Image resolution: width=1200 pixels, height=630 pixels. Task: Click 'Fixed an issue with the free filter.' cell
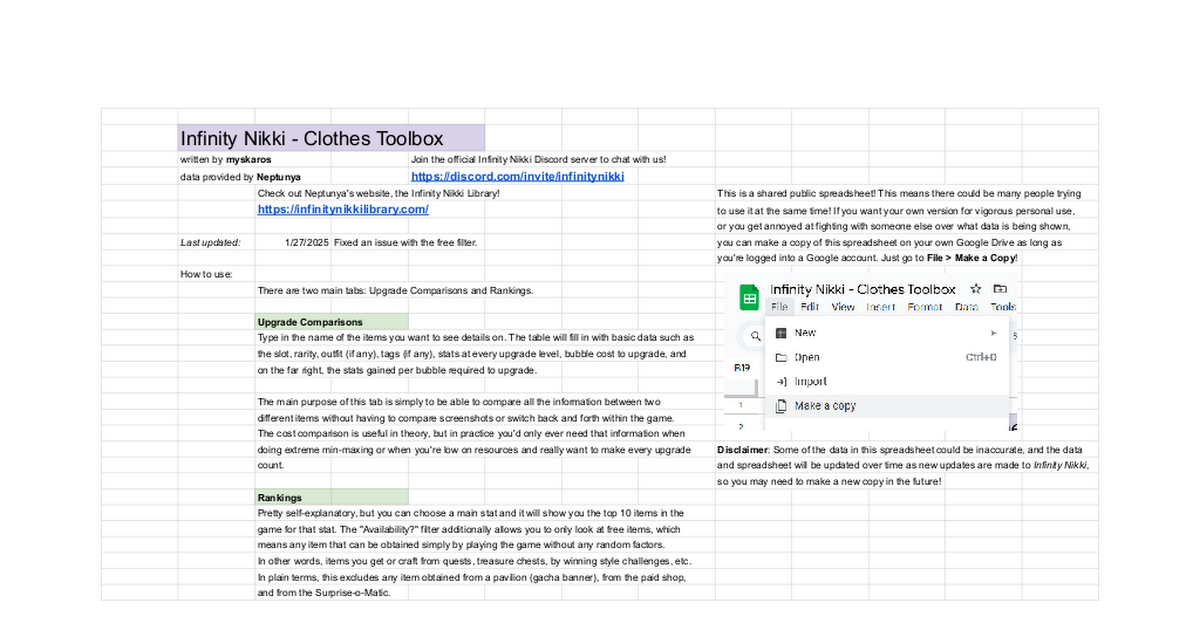pyautogui.click(x=406, y=242)
